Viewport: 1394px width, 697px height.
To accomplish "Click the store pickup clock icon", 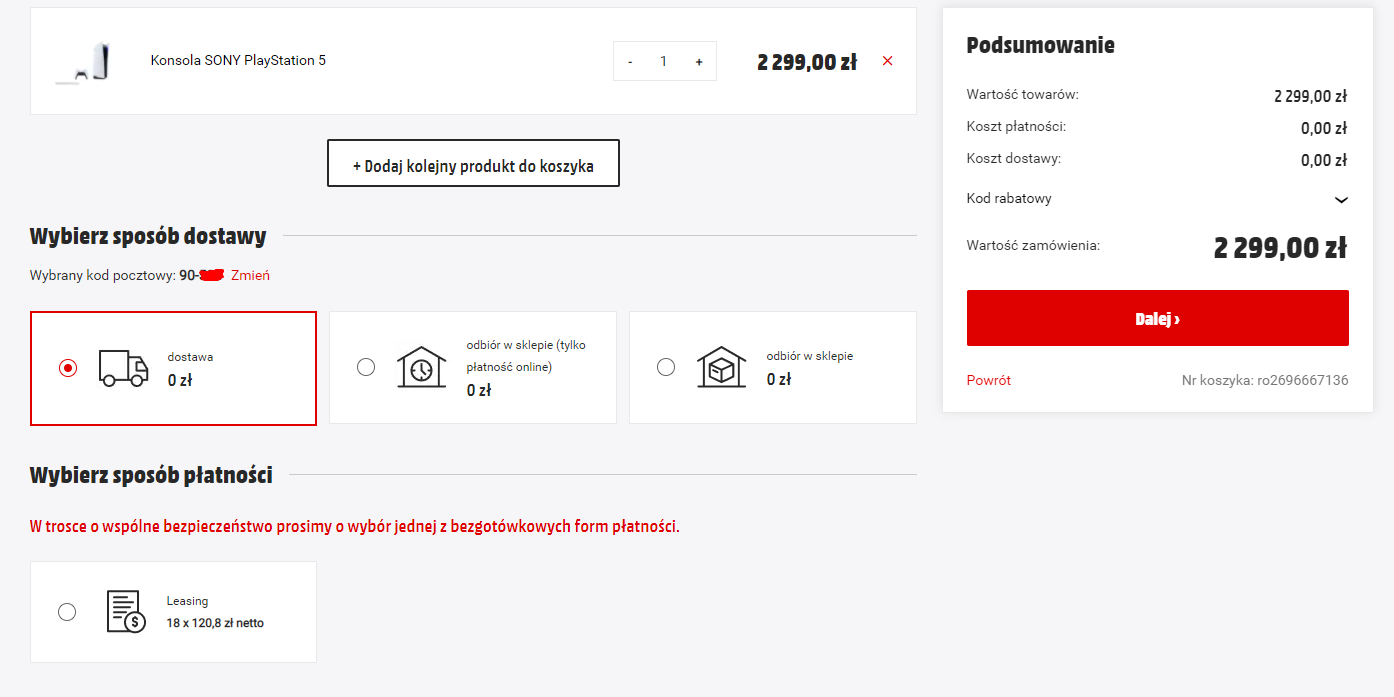I will (422, 367).
